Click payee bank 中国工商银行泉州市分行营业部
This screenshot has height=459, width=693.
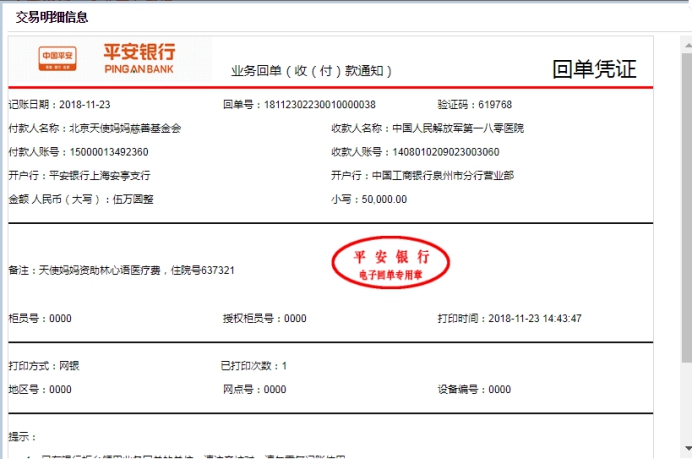point(443,176)
